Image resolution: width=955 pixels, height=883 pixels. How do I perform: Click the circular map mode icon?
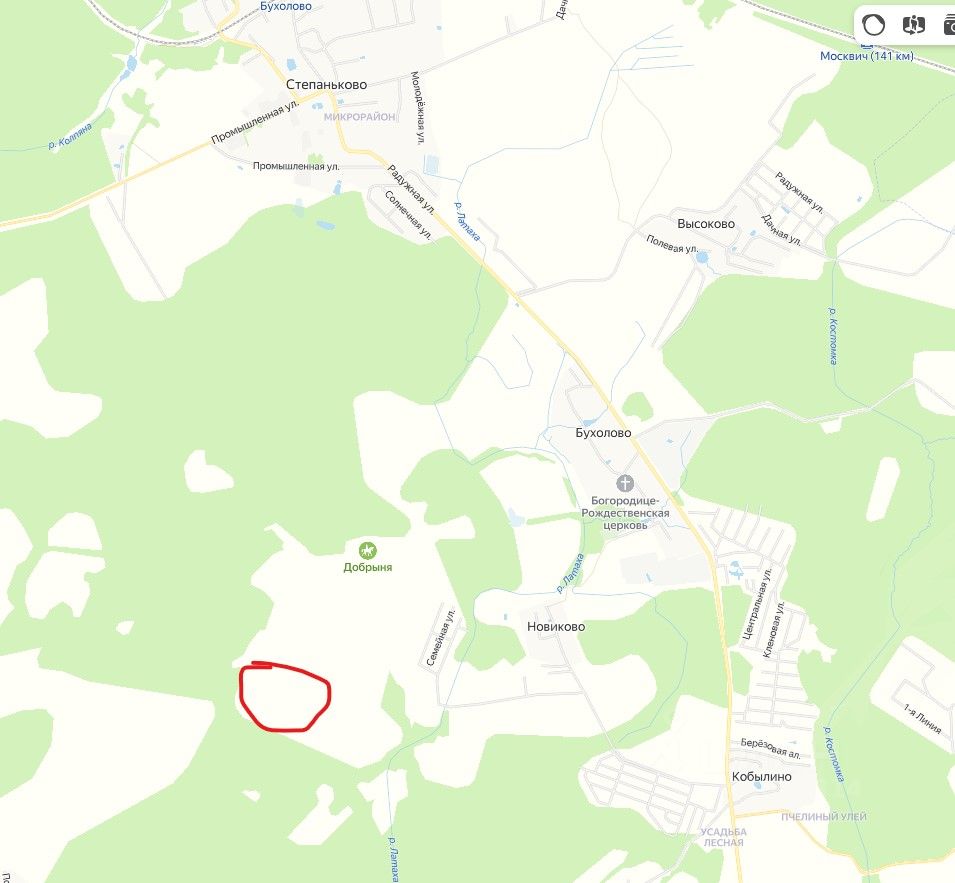coord(873,25)
